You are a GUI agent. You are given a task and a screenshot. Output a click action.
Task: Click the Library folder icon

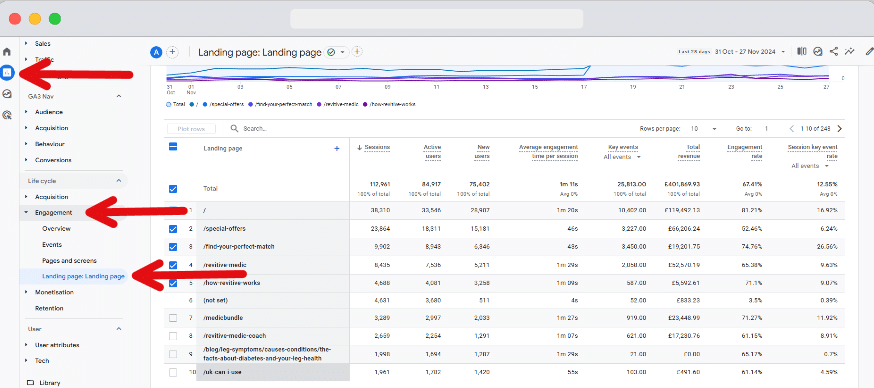coord(30,383)
